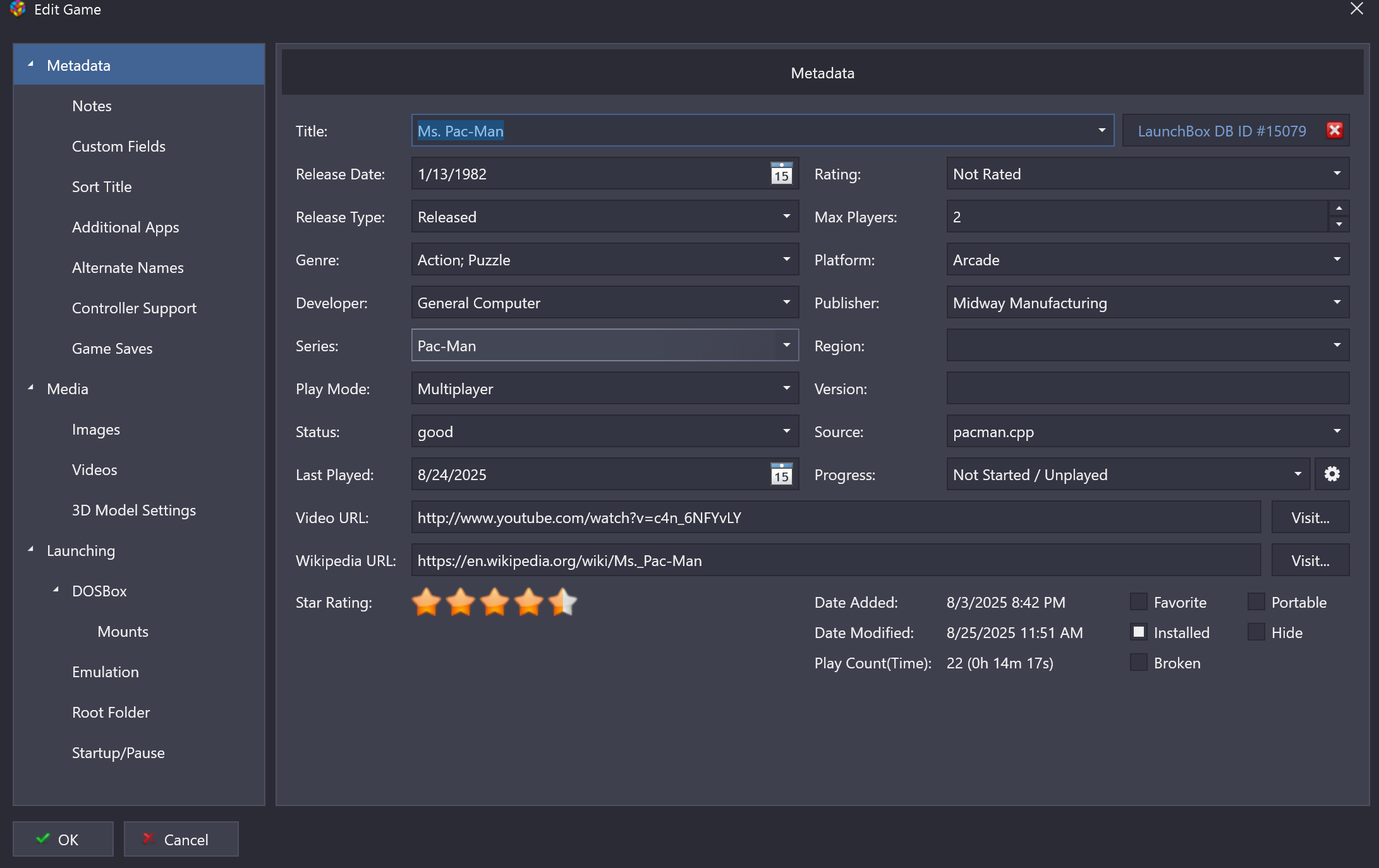Open the Release Date calendar picker
The image size is (1379, 868).
click(782, 174)
